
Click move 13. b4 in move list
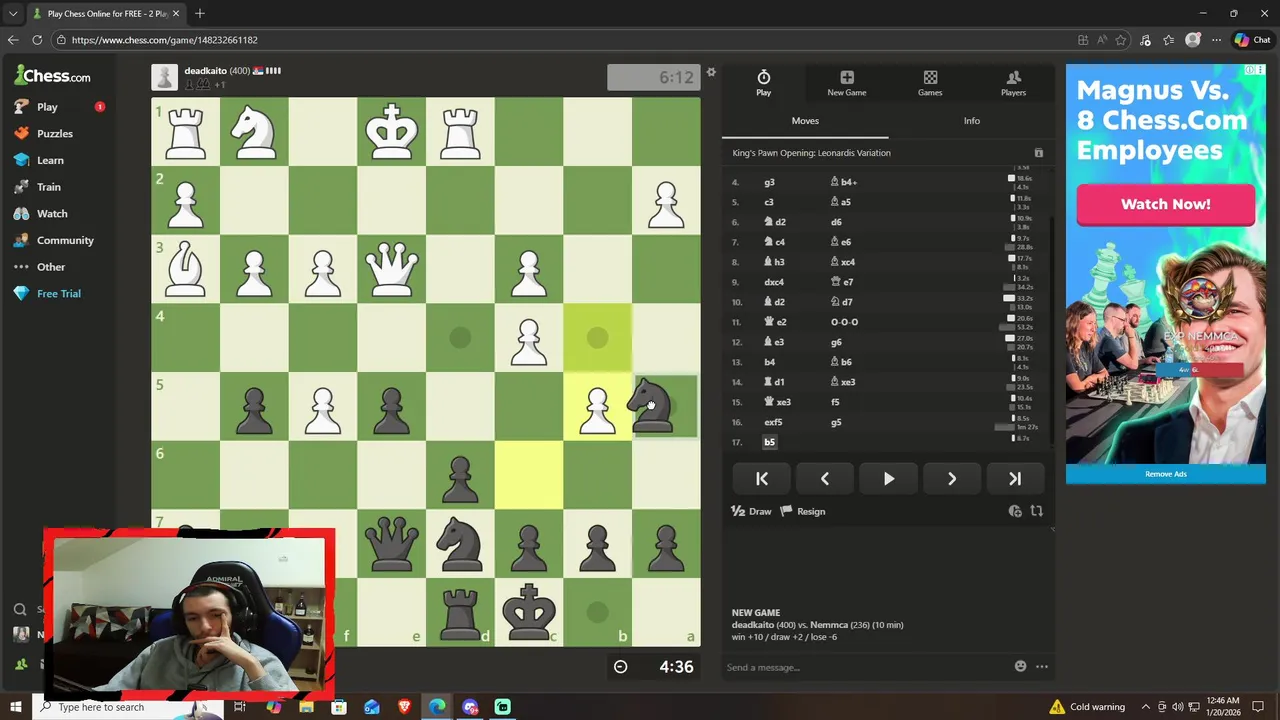tap(769, 362)
